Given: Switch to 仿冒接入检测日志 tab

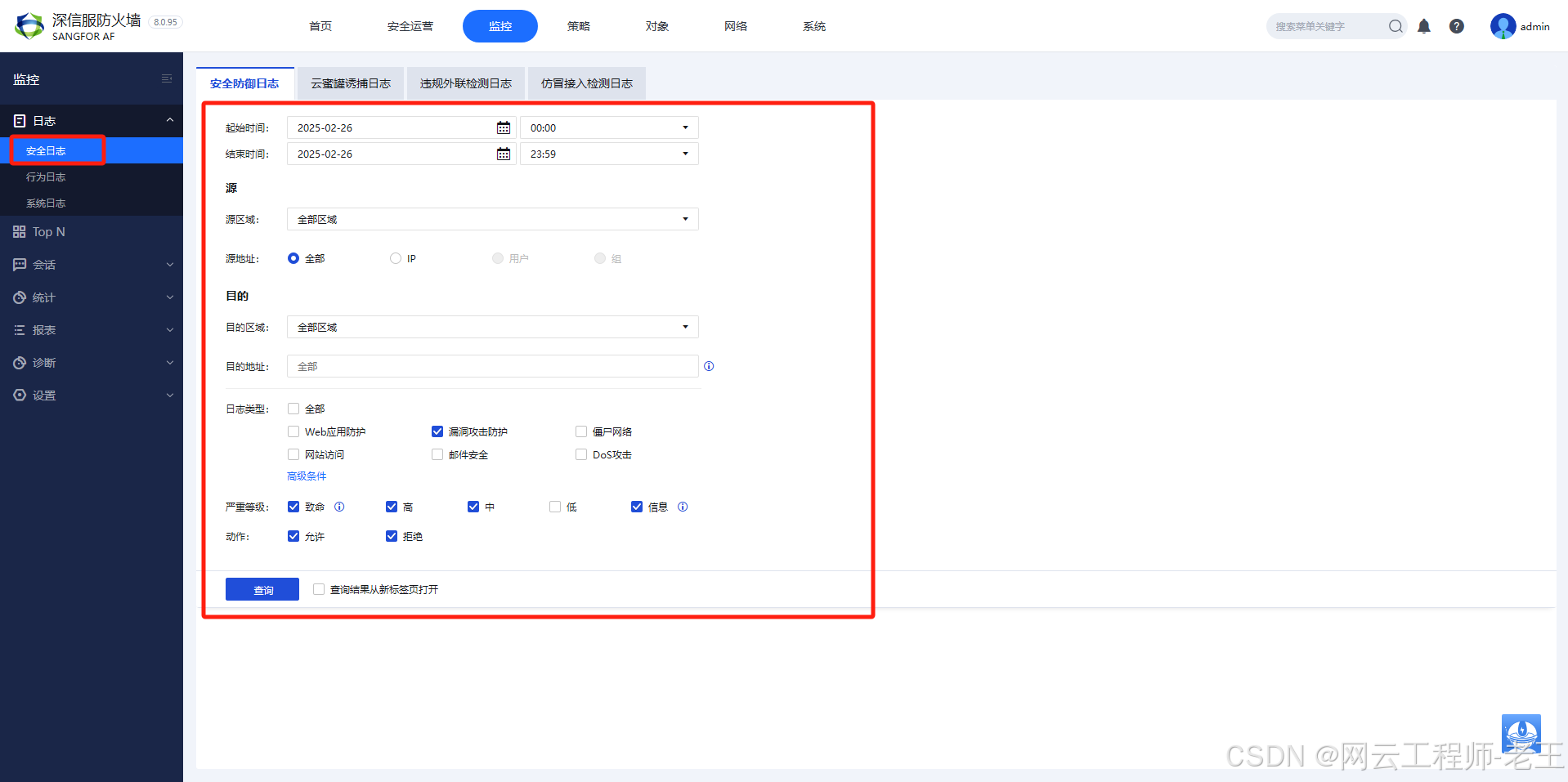Looking at the screenshot, I should pyautogui.click(x=587, y=83).
